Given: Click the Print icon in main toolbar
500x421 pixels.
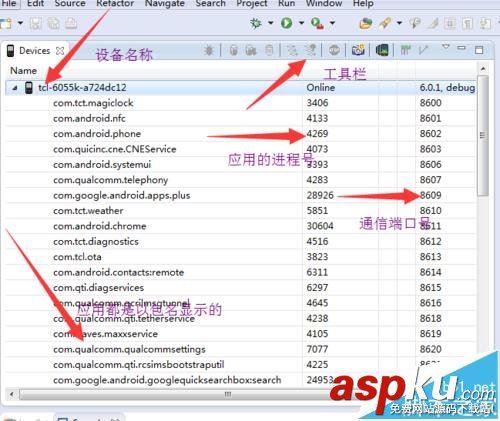Looking at the screenshot, I should tap(71, 23).
